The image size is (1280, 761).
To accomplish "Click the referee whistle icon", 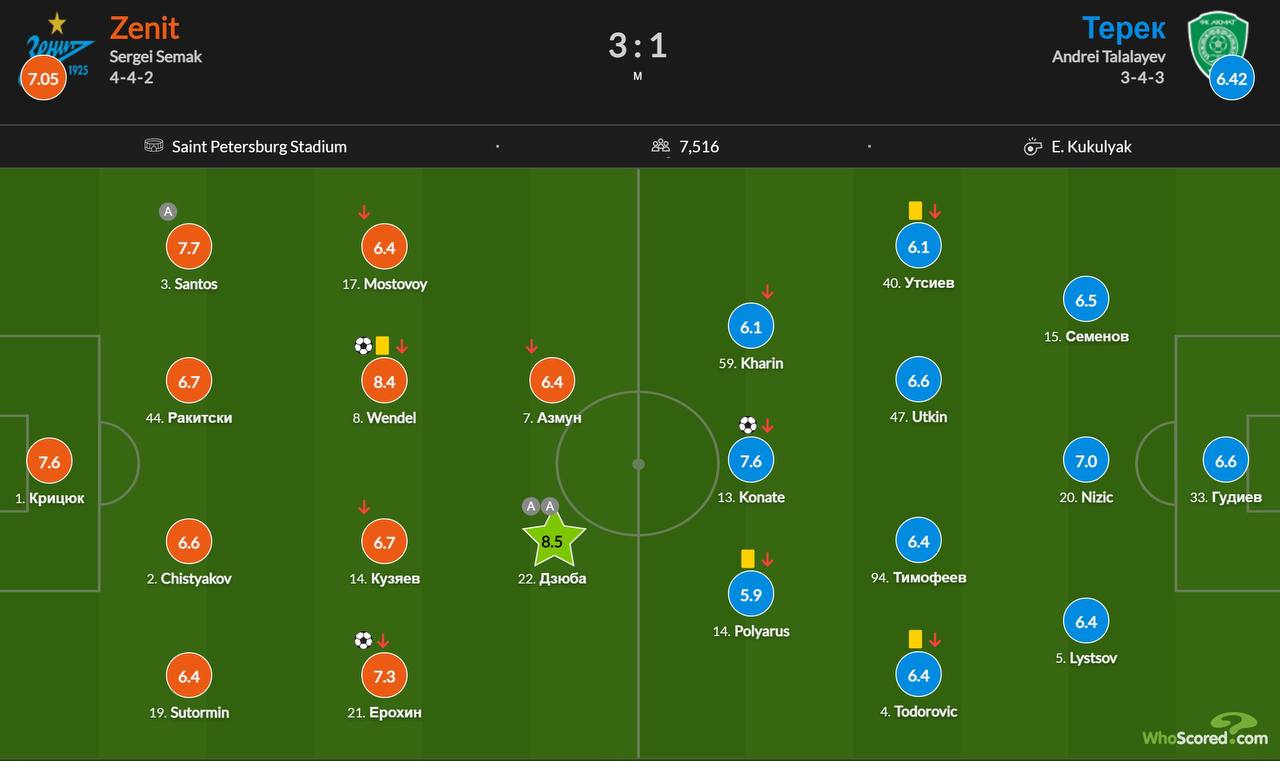I will pyautogui.click(x=1033, y=147).
